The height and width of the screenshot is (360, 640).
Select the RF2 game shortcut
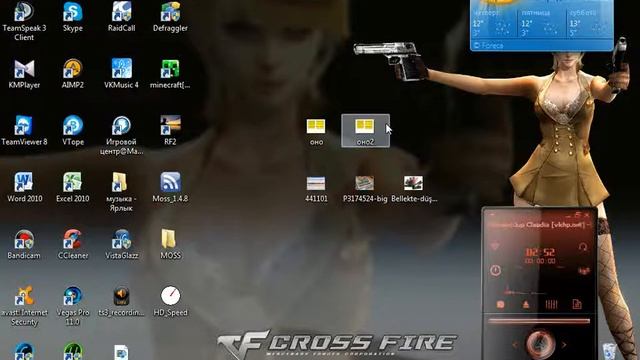(x=170, y=131)
